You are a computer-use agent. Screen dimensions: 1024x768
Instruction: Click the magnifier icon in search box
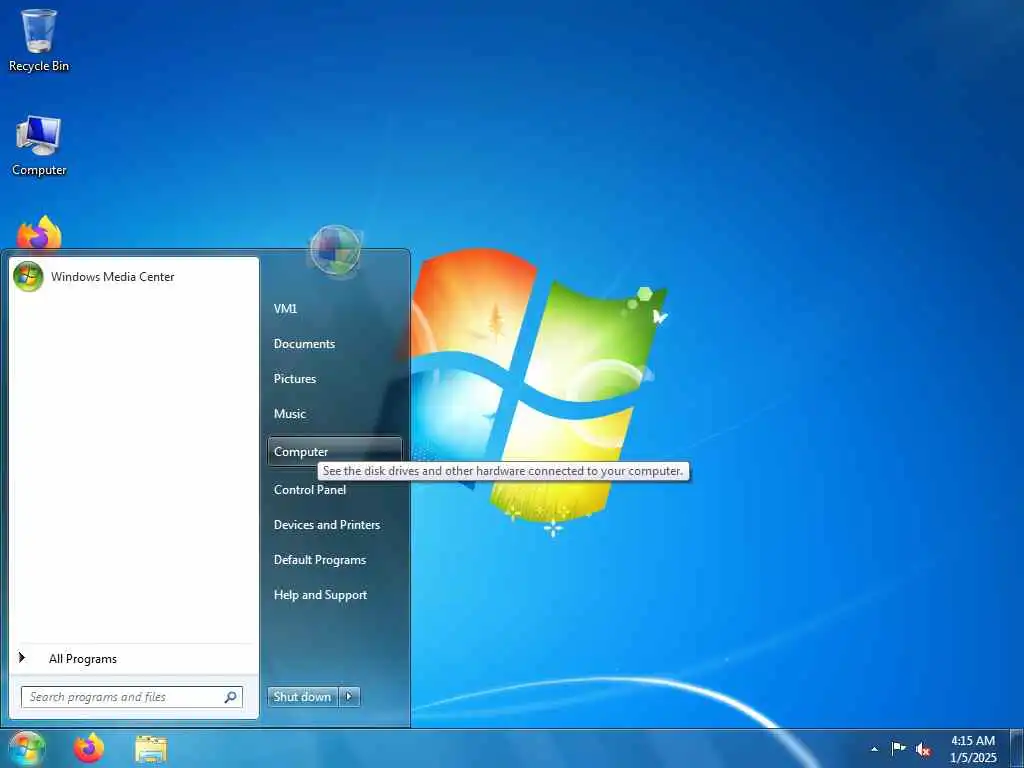(230, 697)
